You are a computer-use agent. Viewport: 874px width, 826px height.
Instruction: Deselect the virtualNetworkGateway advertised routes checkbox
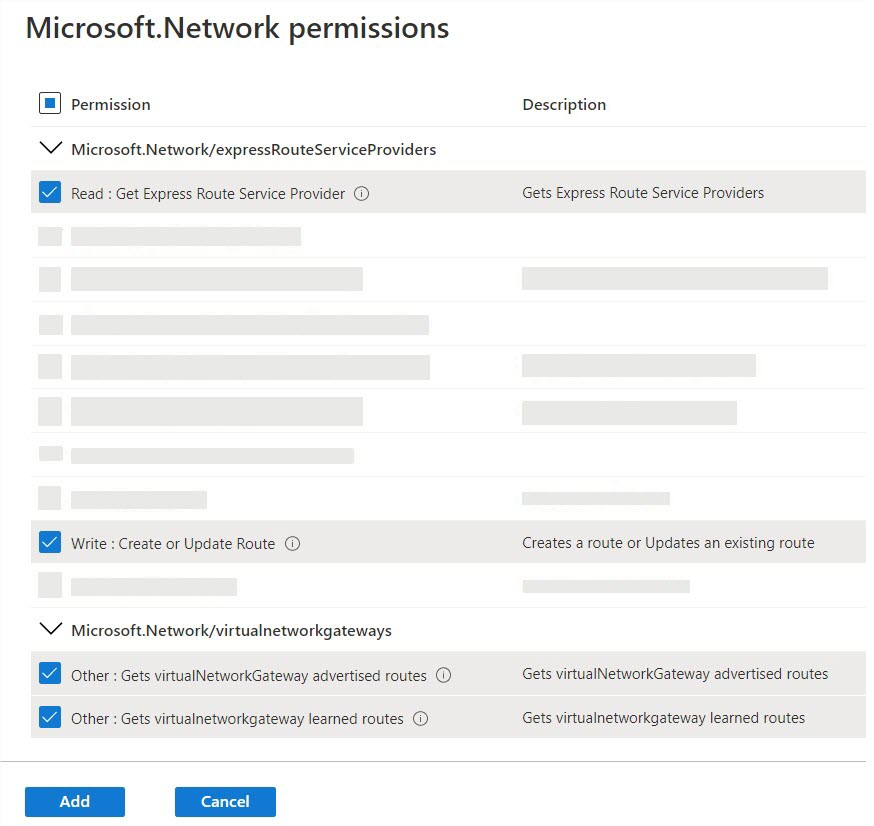pos(50,674)
